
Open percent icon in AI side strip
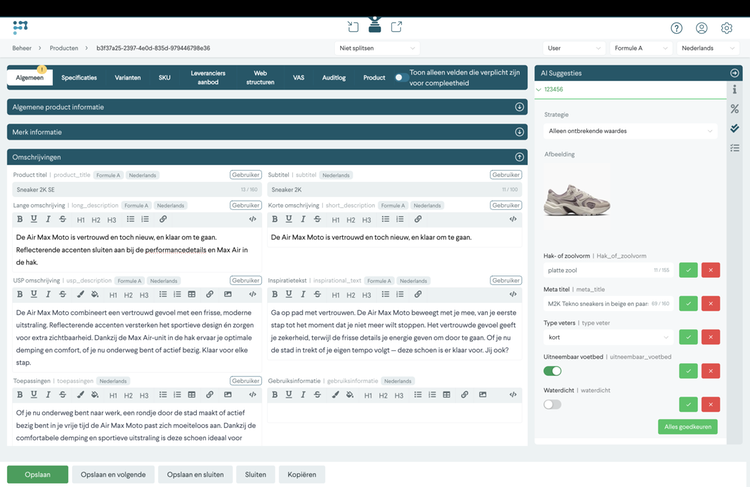coord(735,109)
